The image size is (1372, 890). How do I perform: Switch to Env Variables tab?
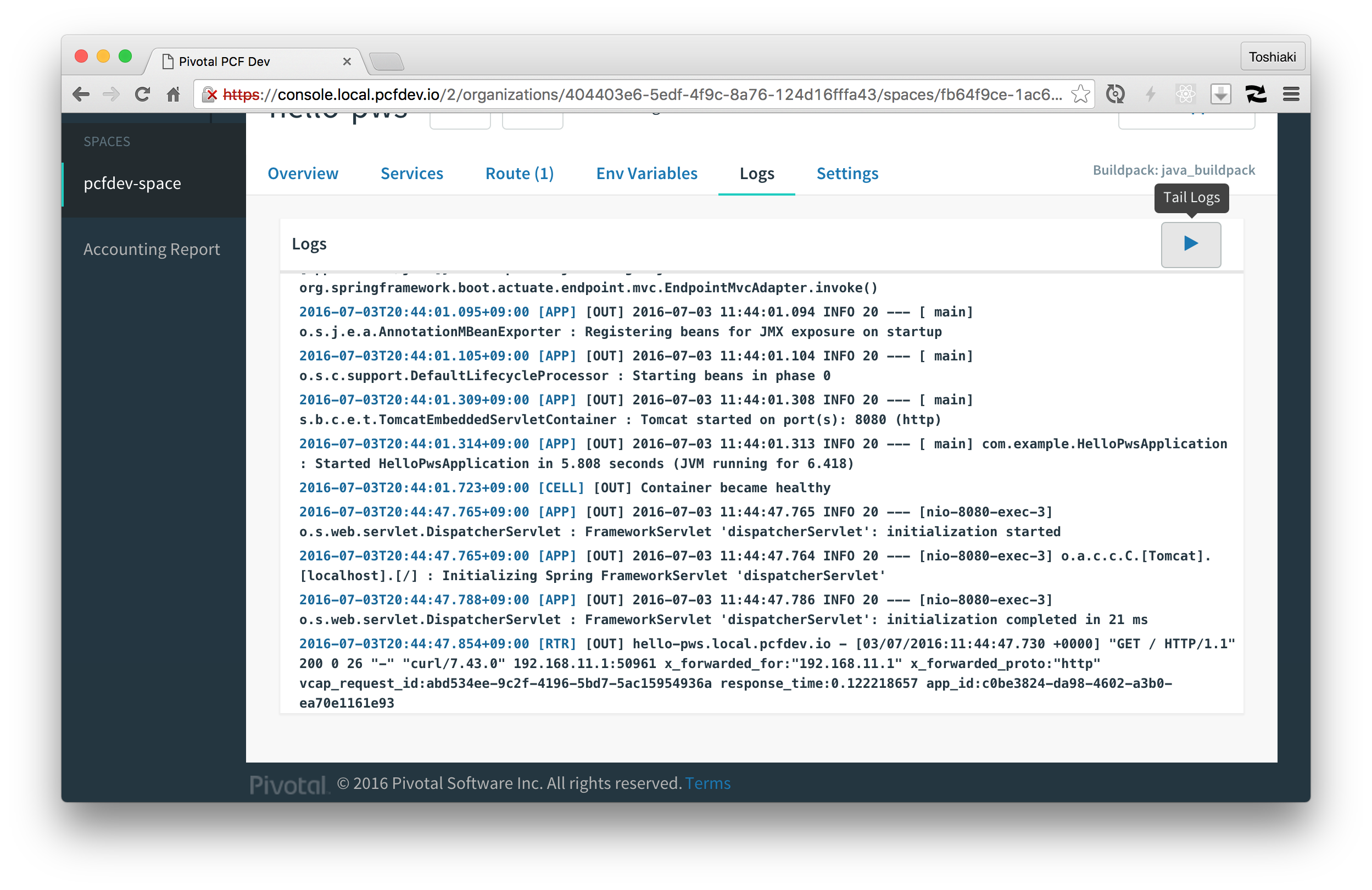pyautogui.click(x=646, y=174)
